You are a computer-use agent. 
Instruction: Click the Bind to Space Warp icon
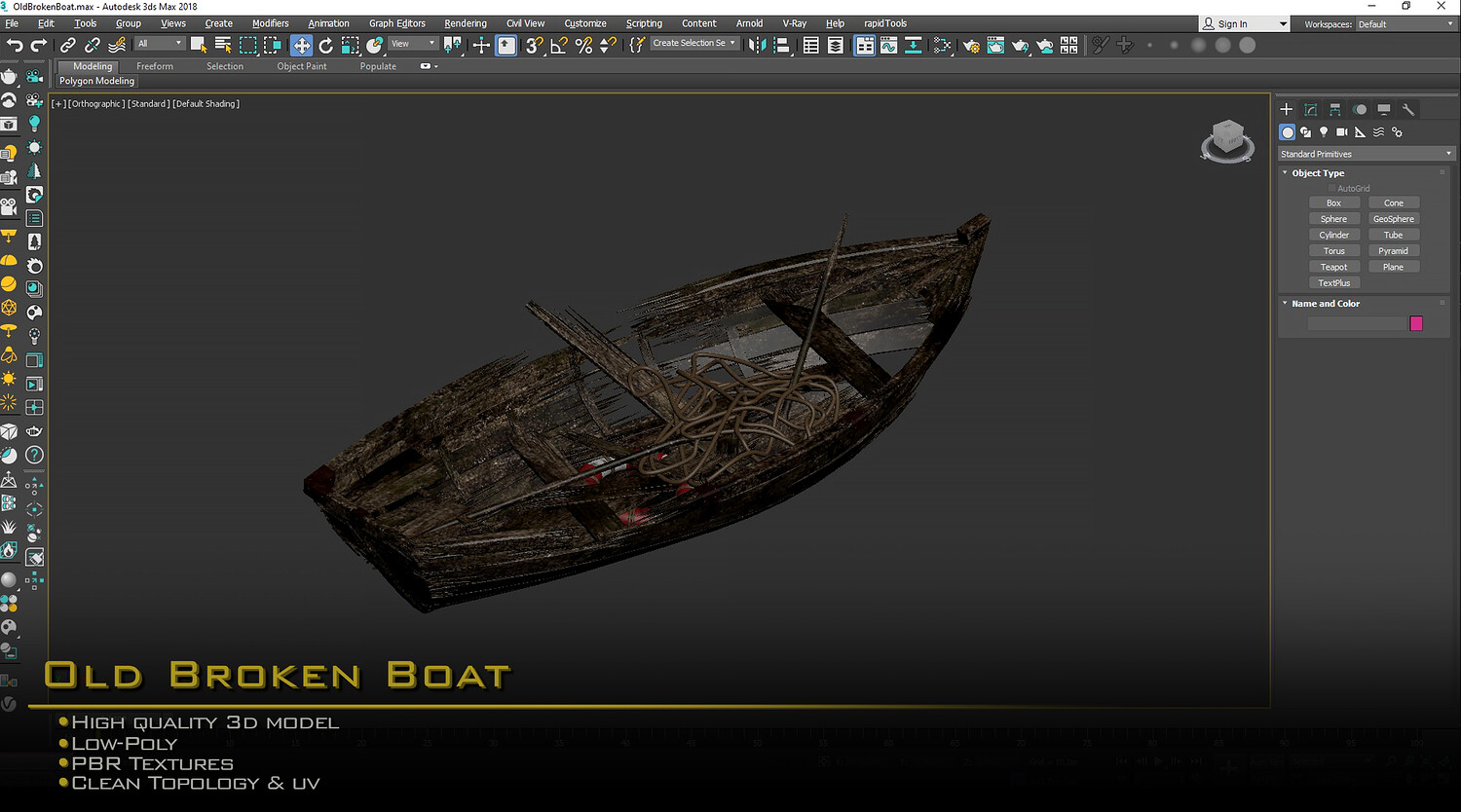point(117,45)
